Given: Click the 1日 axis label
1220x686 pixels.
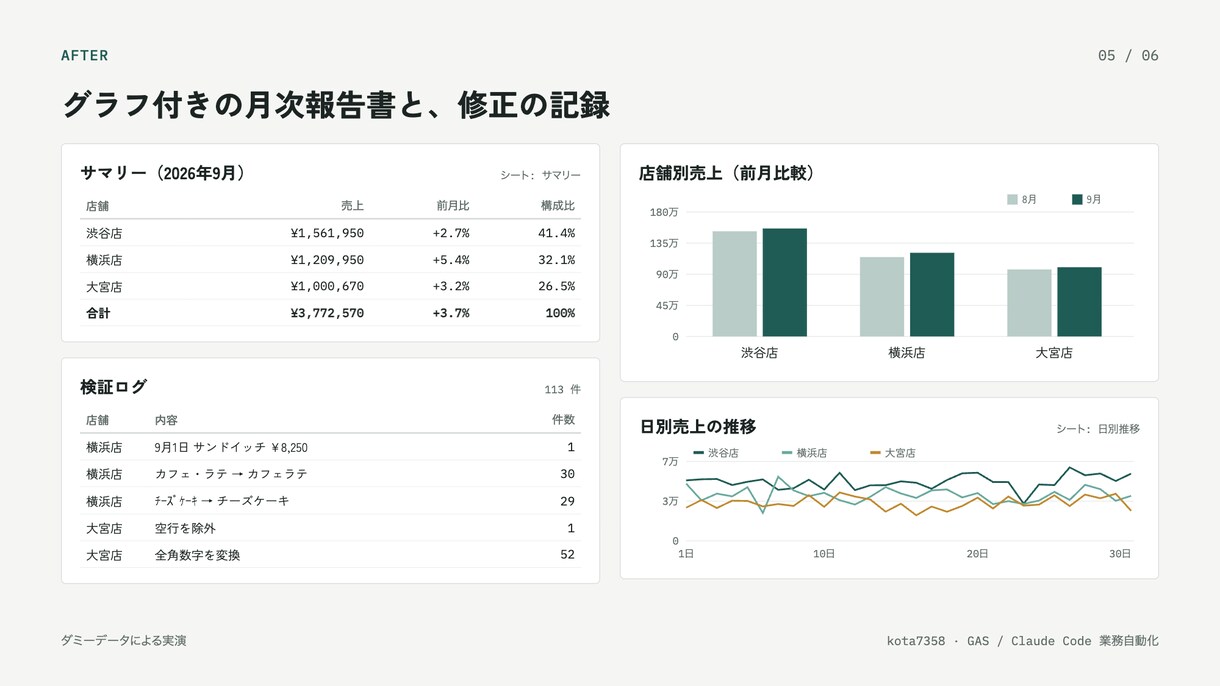Looking at the screenshot, I should [x=686, y=554].
